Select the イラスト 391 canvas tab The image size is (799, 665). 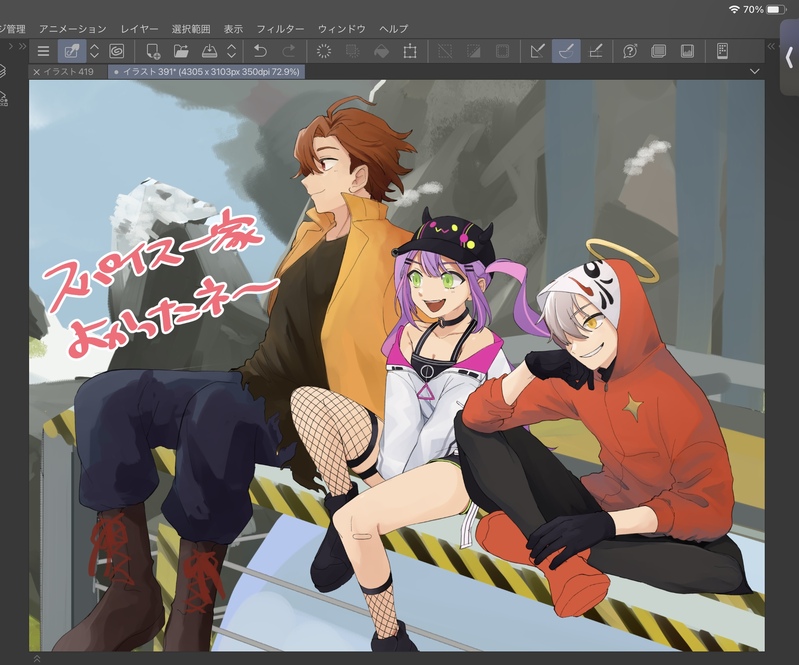click(206, 72)
